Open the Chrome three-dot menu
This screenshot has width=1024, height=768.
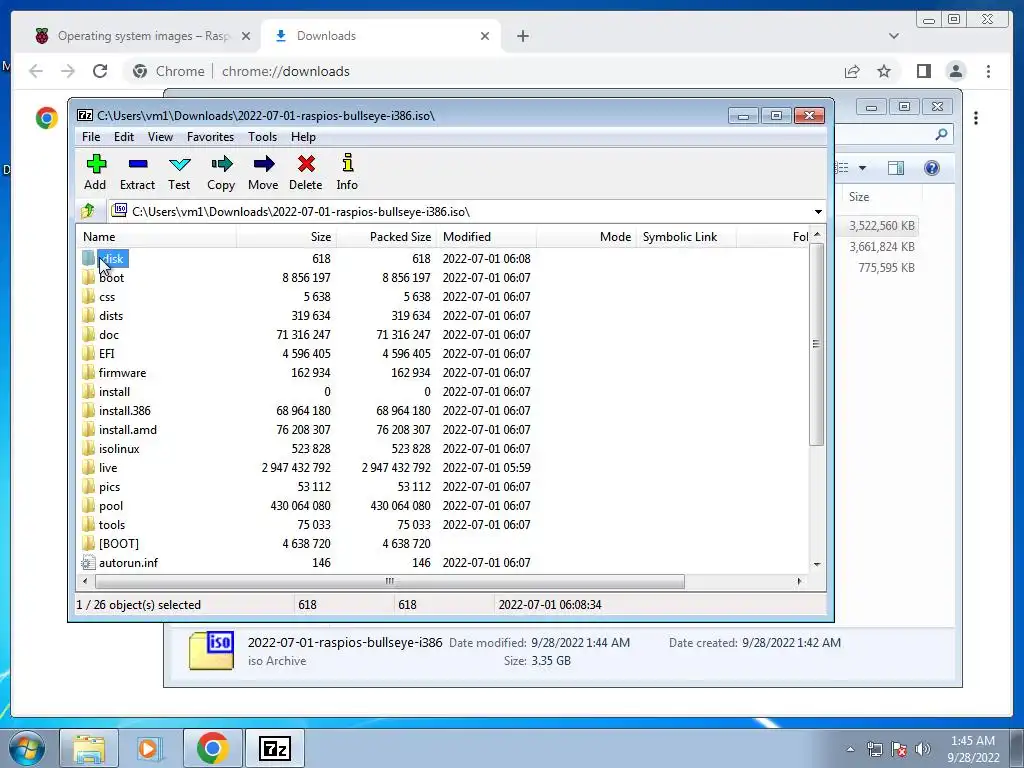tap(988, 71)
